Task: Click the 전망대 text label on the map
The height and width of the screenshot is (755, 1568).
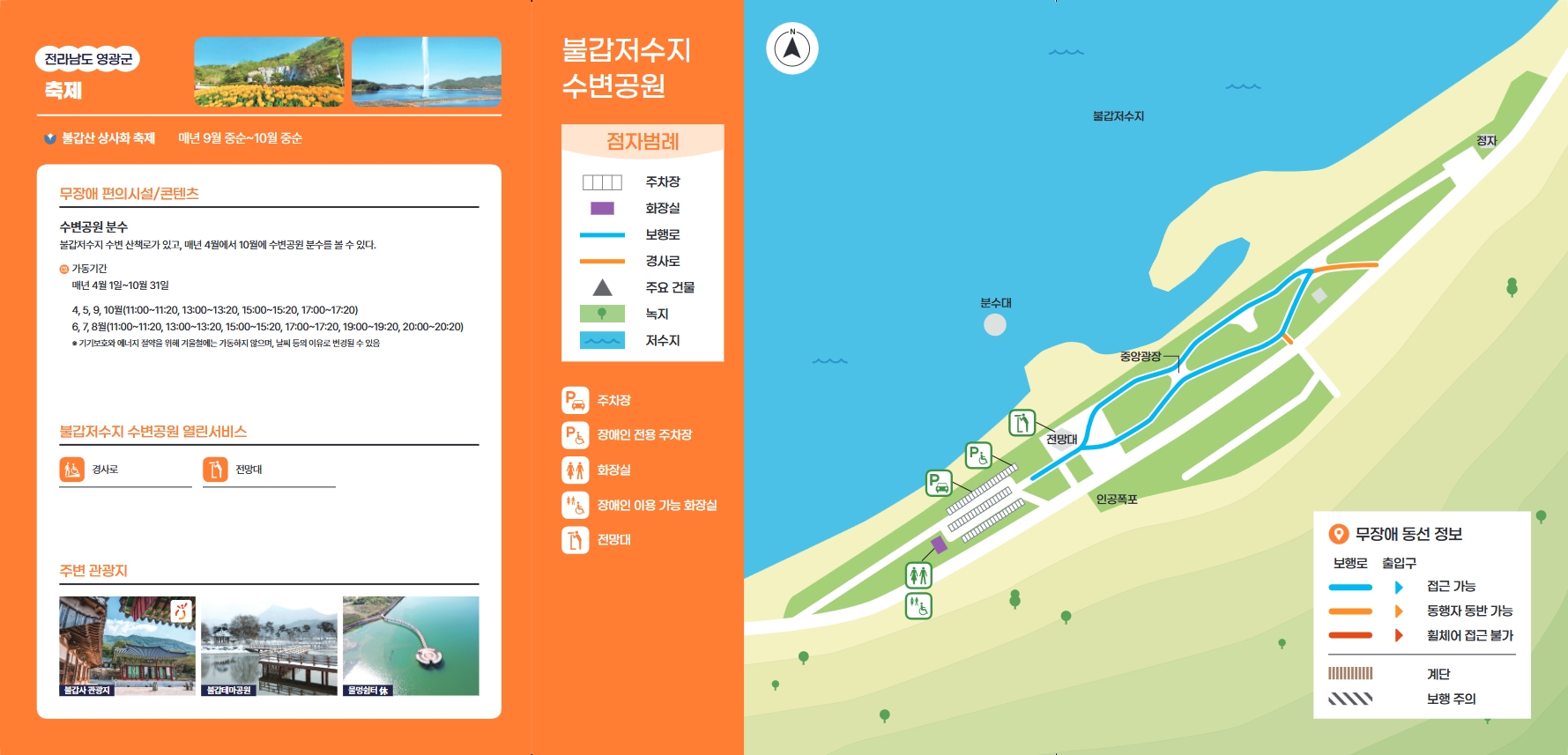Action: 1062,439
